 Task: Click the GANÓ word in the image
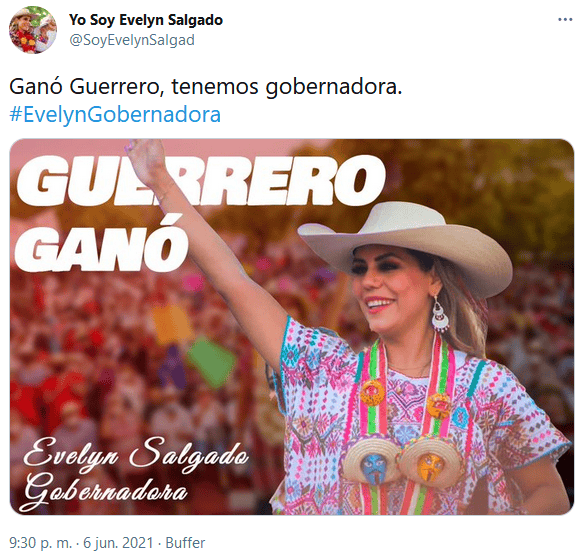coord(101,243)
